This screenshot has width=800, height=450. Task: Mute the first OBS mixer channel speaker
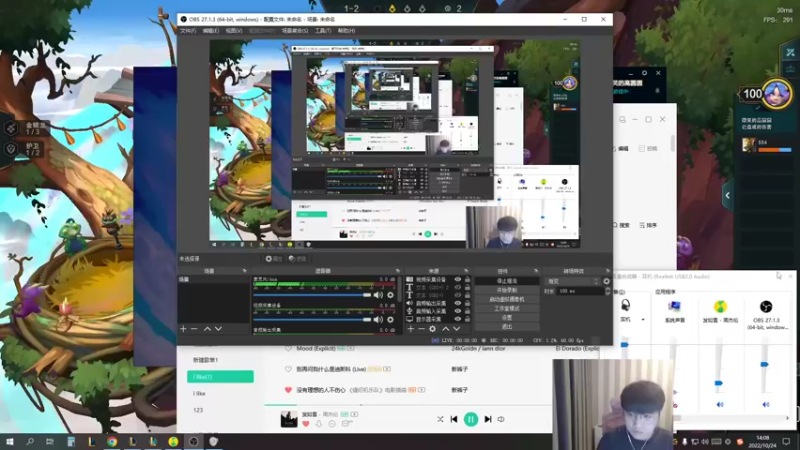click(x=378, y=295)
